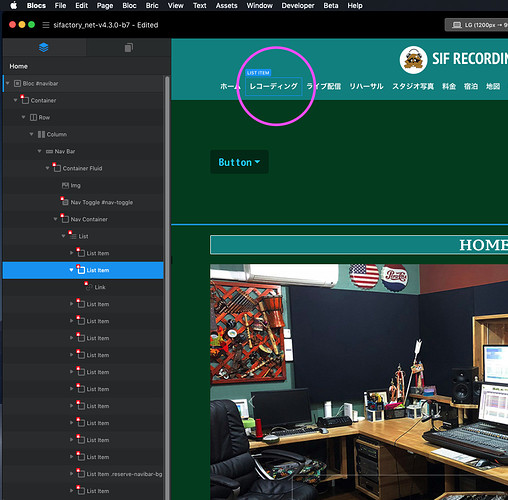Open the Text menu
This screenshot has width=508, height=500.
(x=200, y=6)
